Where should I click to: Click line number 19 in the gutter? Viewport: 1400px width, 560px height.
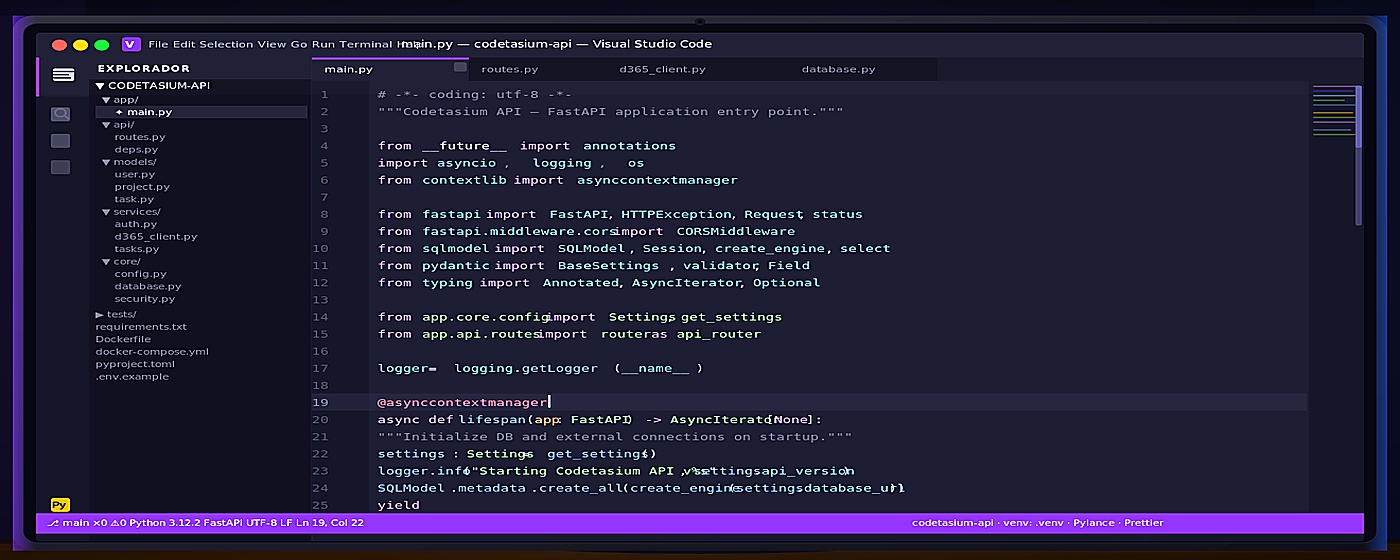tap(320, 402)
